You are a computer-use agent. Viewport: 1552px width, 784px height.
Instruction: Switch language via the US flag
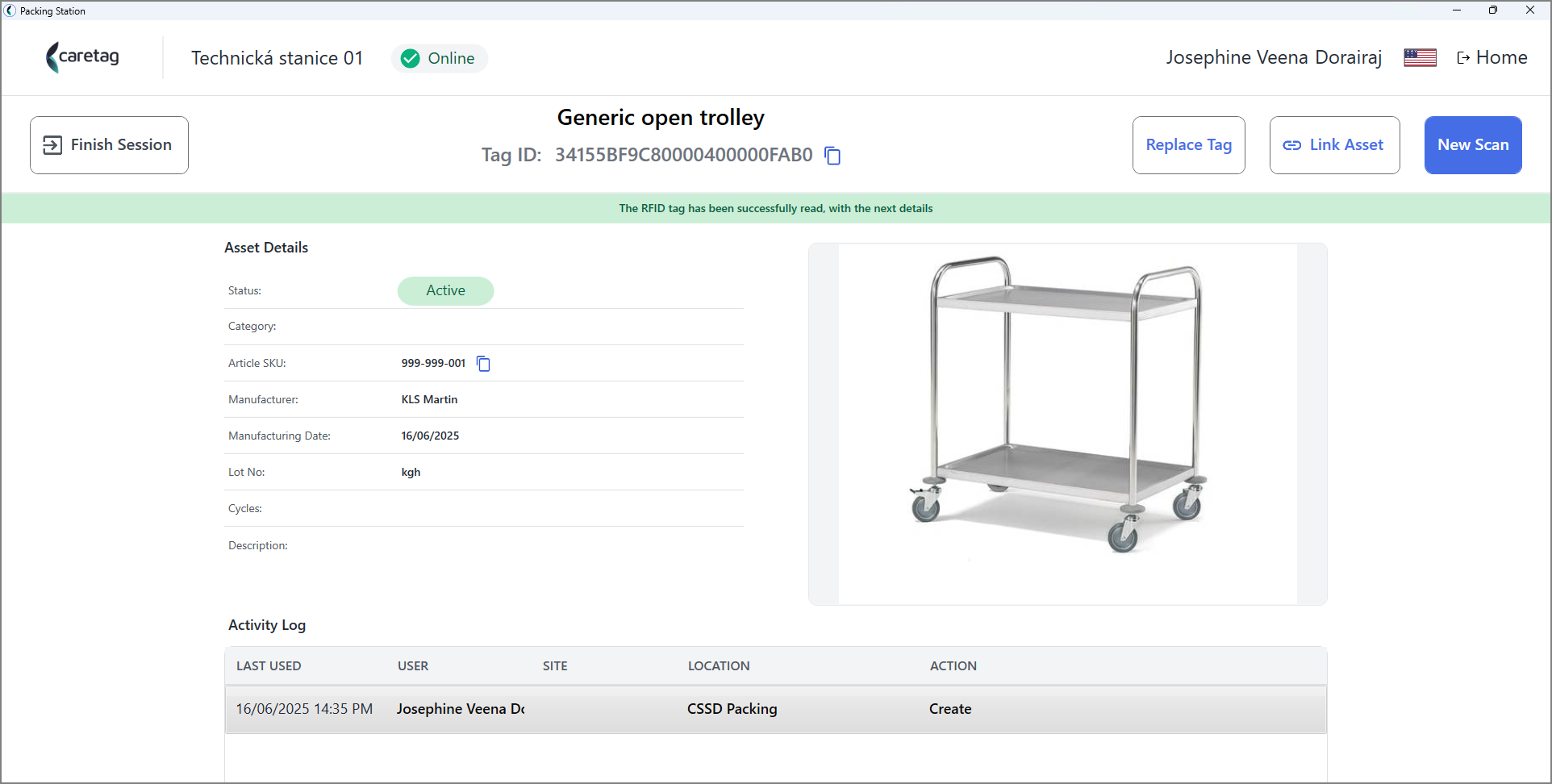(1420, 58)
